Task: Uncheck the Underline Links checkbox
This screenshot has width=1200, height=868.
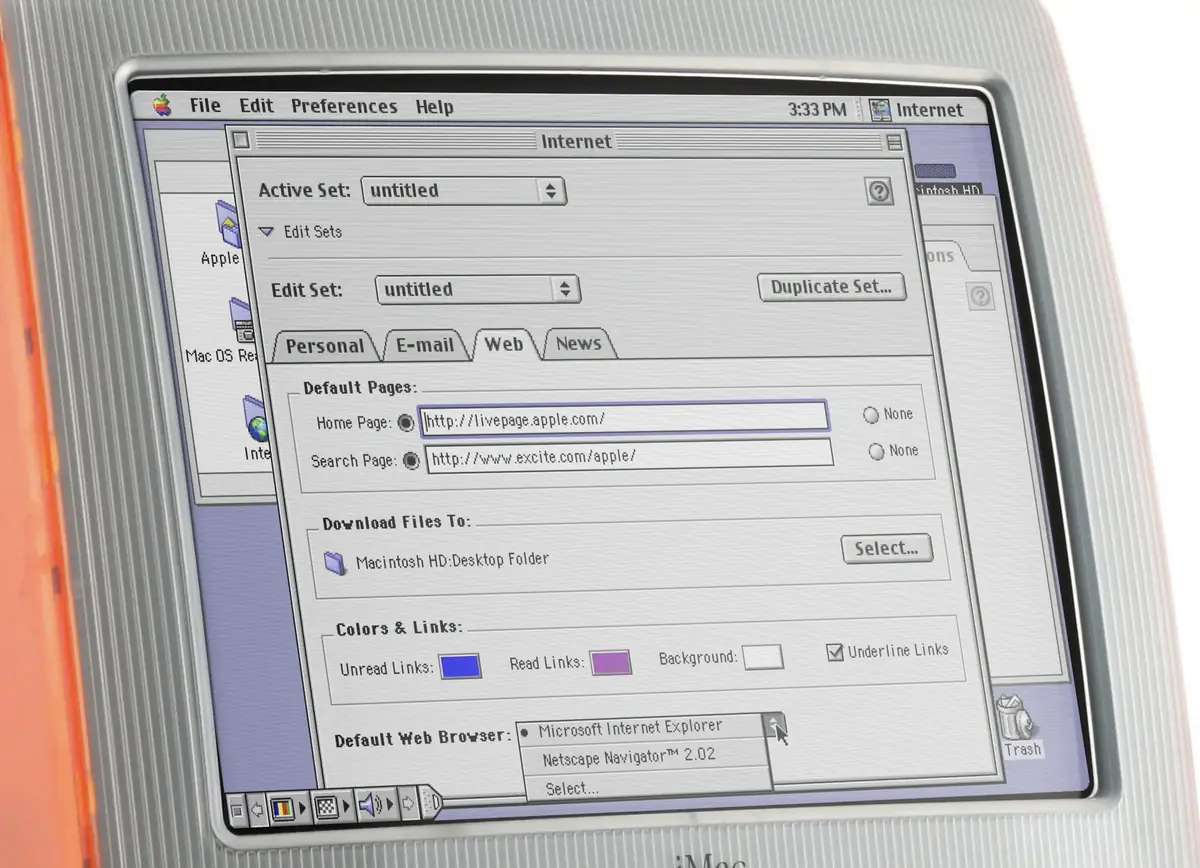Action: pos(835,652)
